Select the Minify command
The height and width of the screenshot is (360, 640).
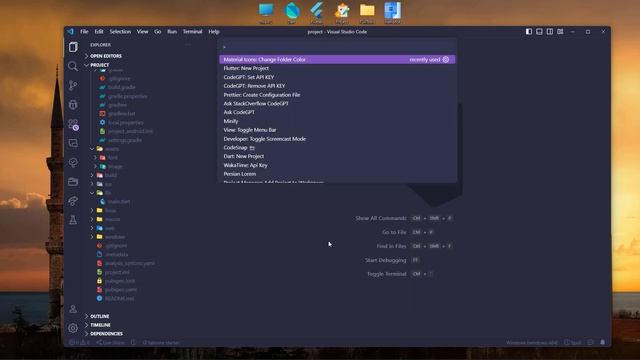[337, 121]
